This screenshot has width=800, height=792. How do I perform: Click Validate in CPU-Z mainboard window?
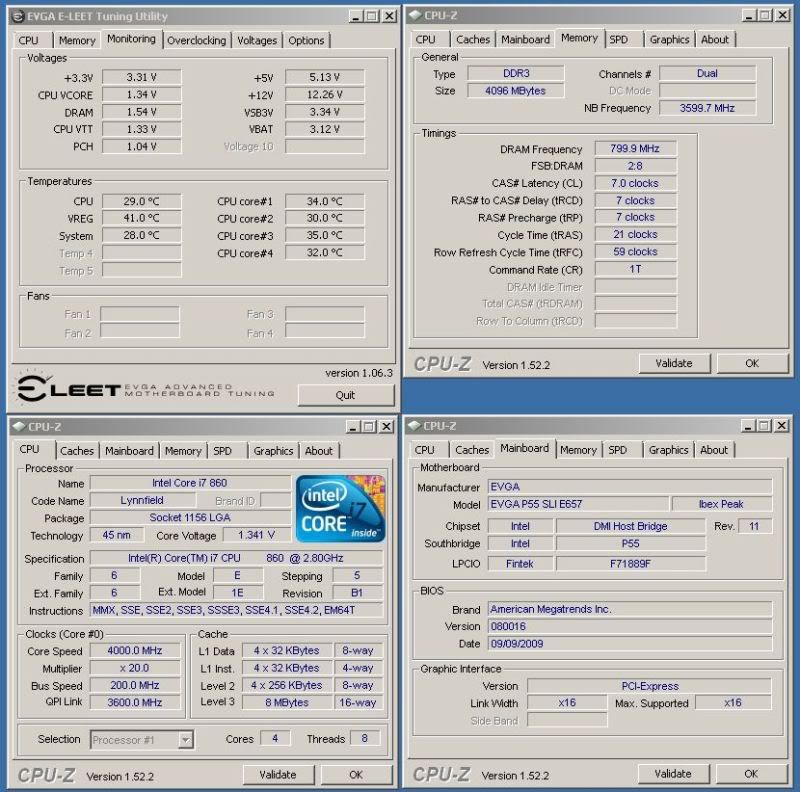[673, 774]
